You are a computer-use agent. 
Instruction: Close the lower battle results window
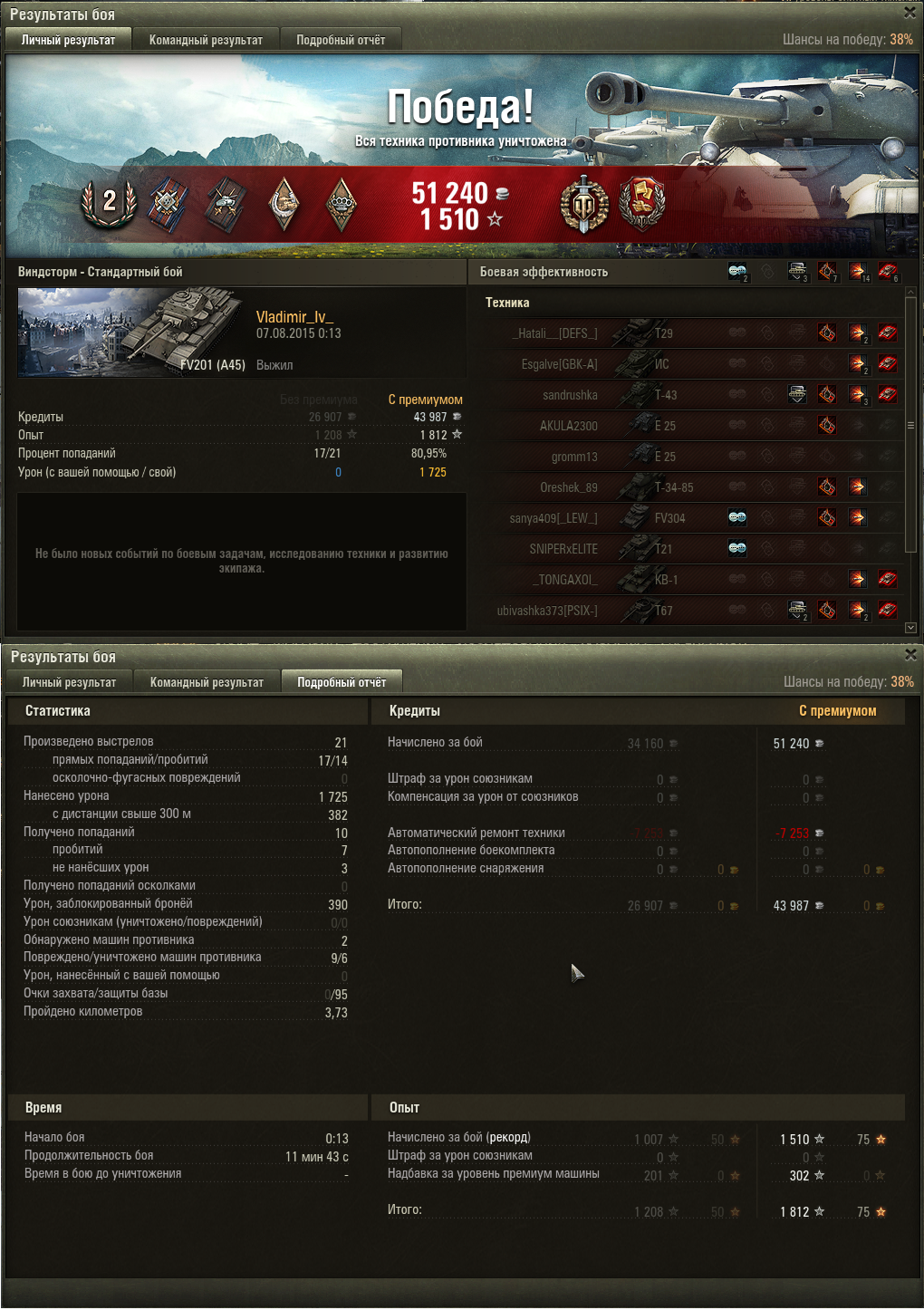[910, 655]
